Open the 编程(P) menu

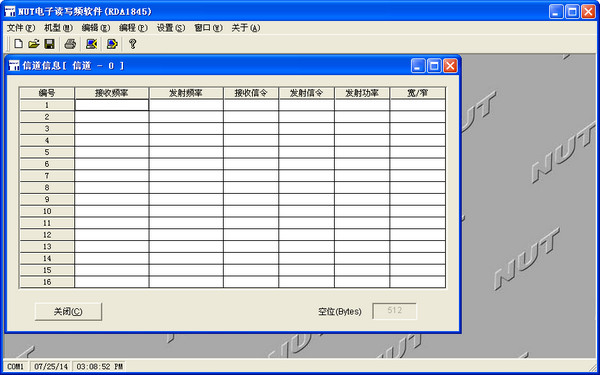[x=133, y=28]
